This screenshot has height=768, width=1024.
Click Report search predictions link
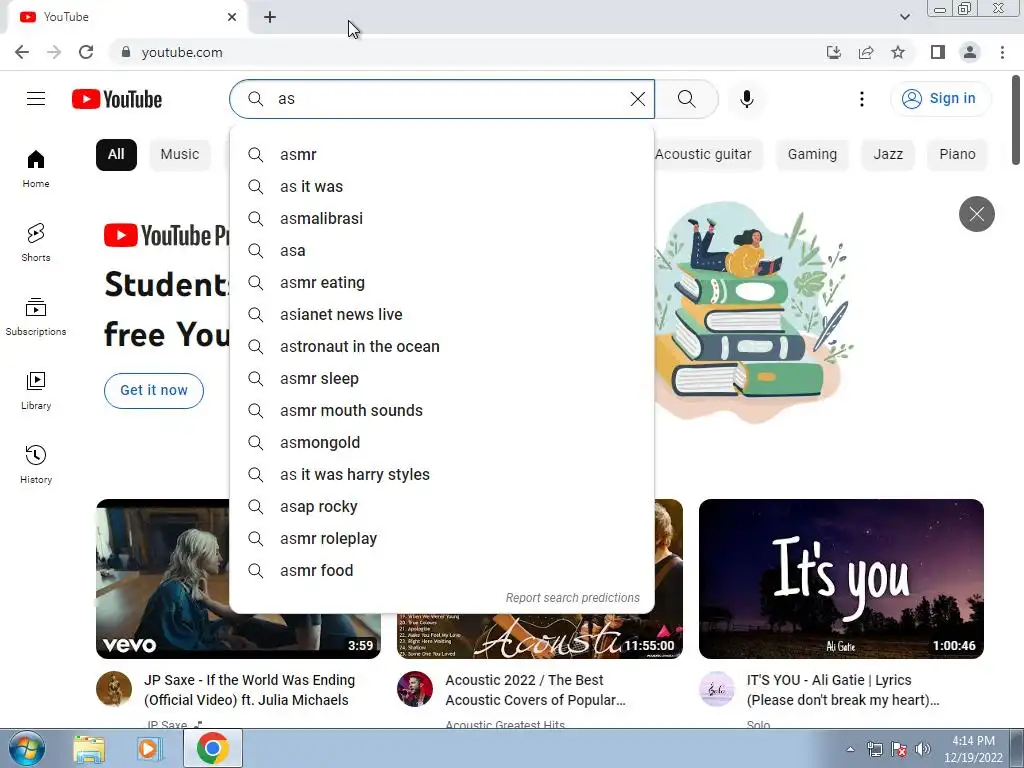click(573, 598)
